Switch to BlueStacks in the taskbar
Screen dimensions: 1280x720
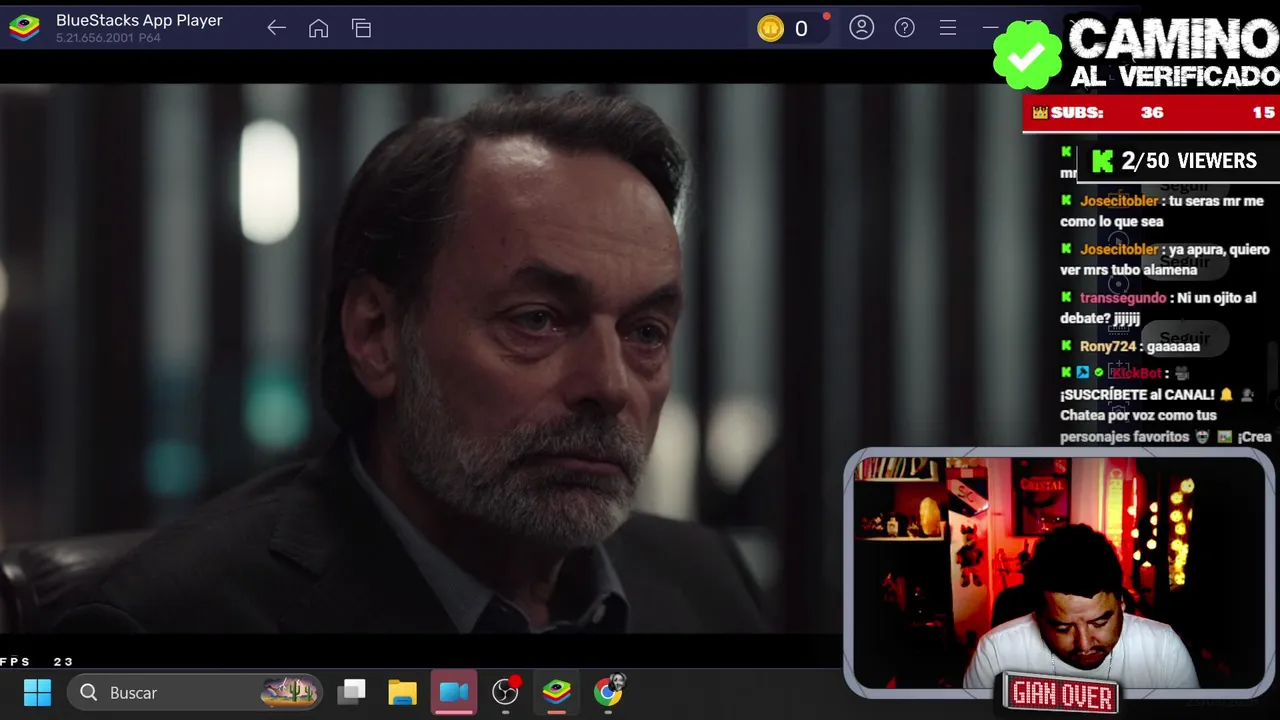point(557,692)
